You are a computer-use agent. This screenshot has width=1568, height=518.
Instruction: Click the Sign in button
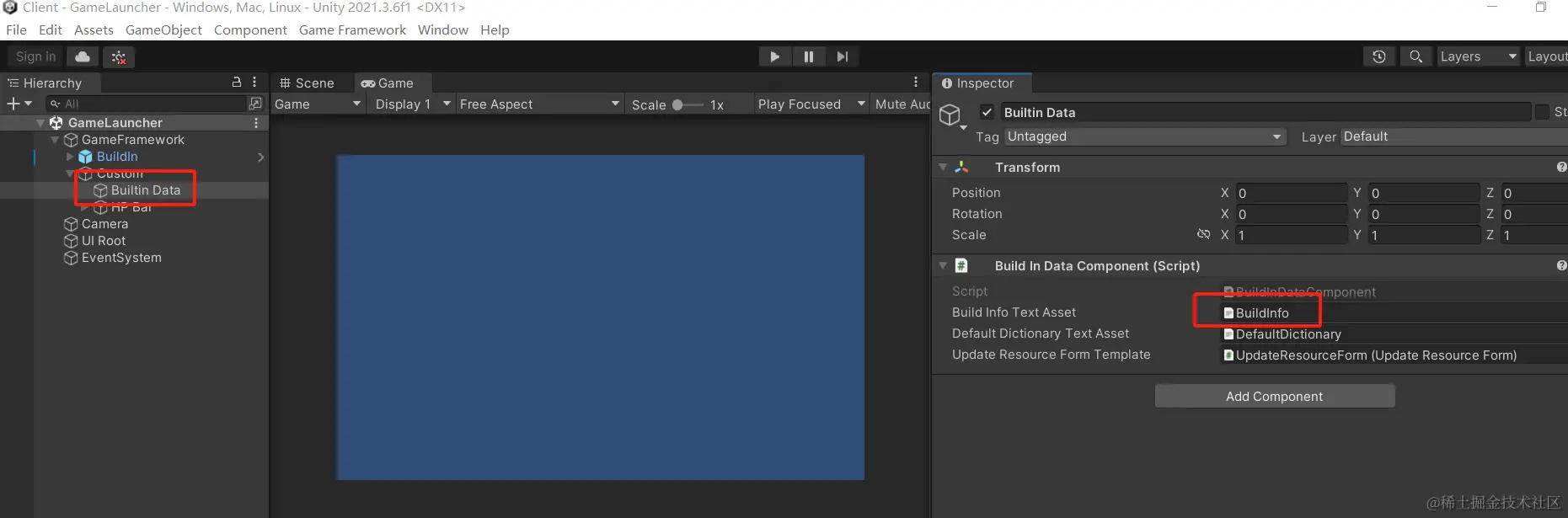35,56
